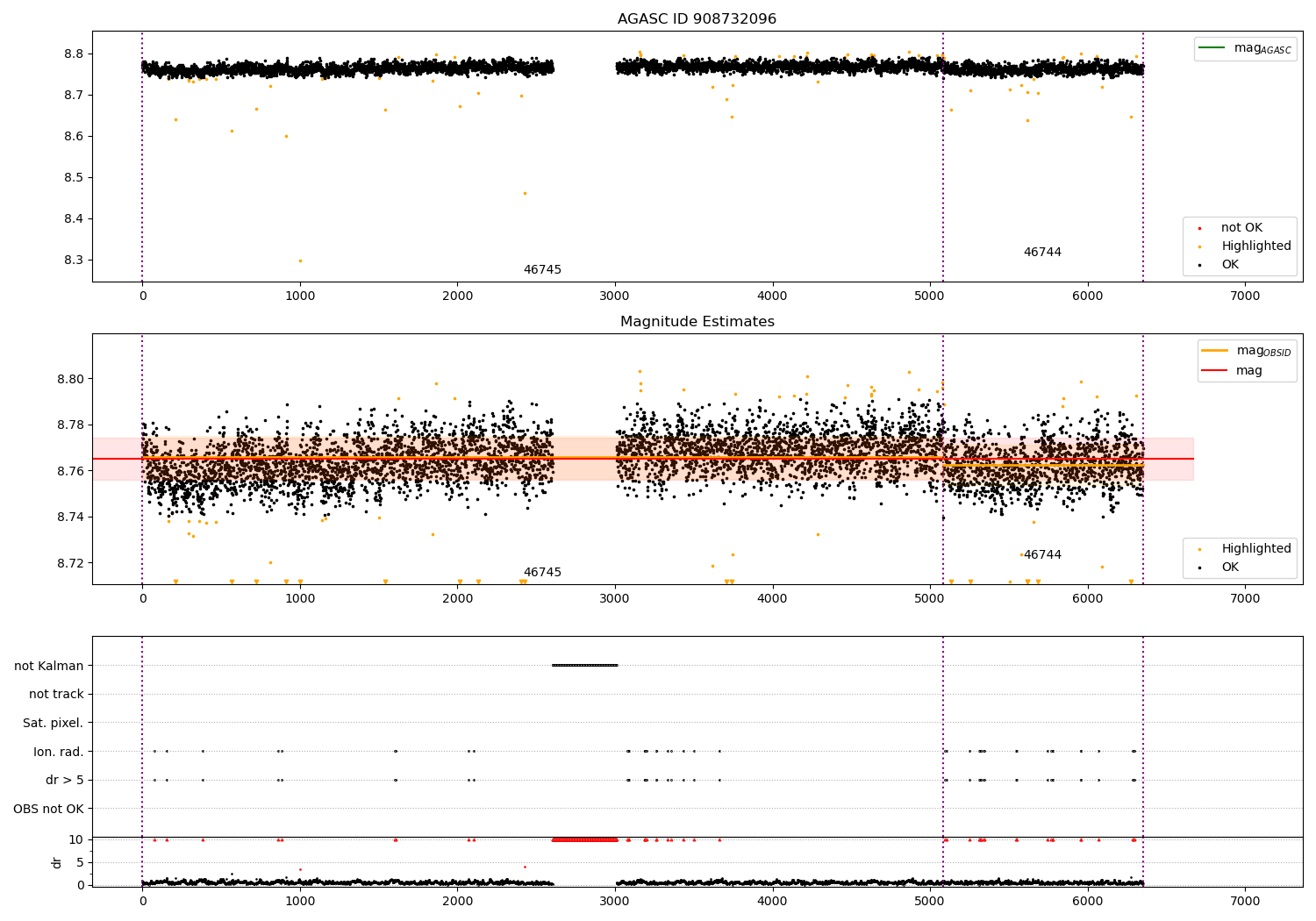Click x-tick 6000 under Magnitude Estimates plot

click(1088, 599)
